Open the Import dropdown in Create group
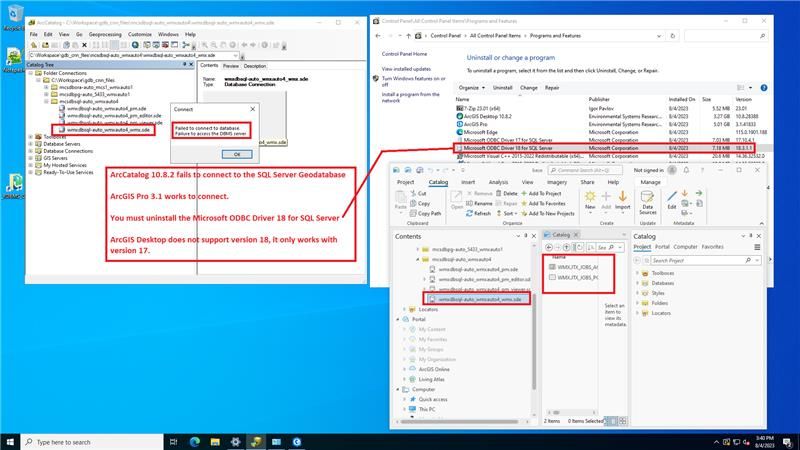 tap(622, 201)
